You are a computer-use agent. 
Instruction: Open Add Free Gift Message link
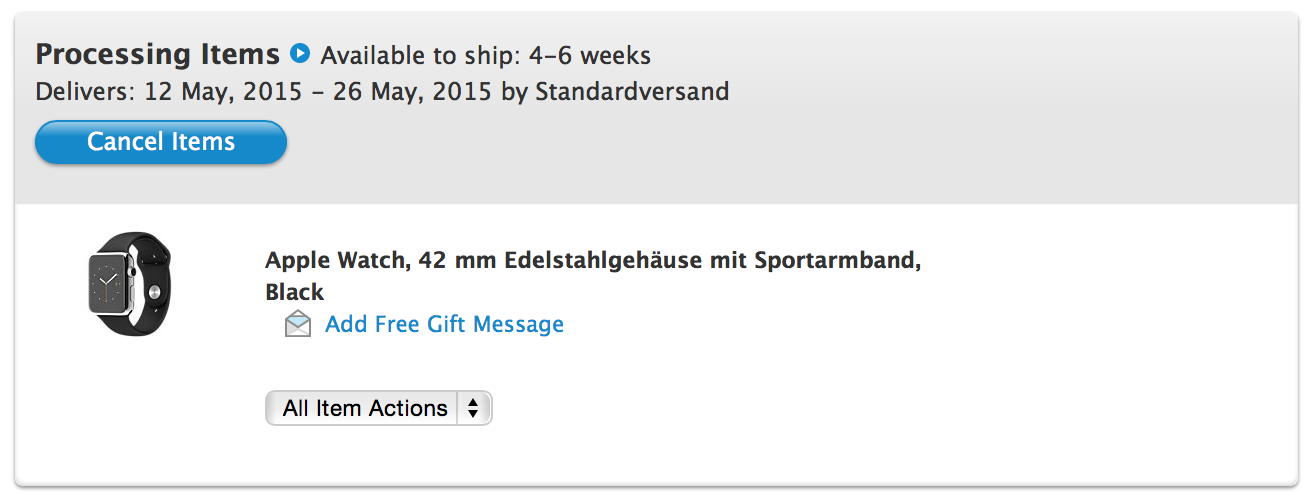[x=444, y=324]
